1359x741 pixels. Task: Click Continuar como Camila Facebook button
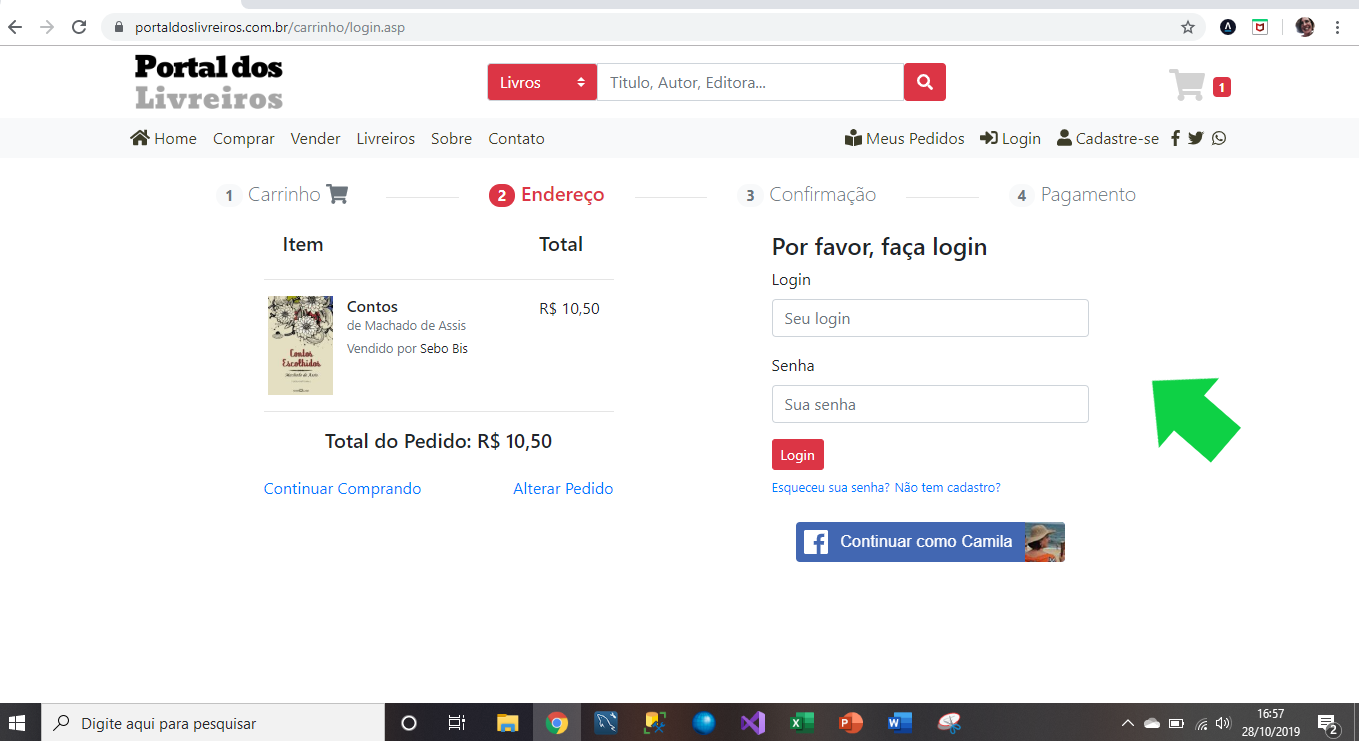coord(930,542)
